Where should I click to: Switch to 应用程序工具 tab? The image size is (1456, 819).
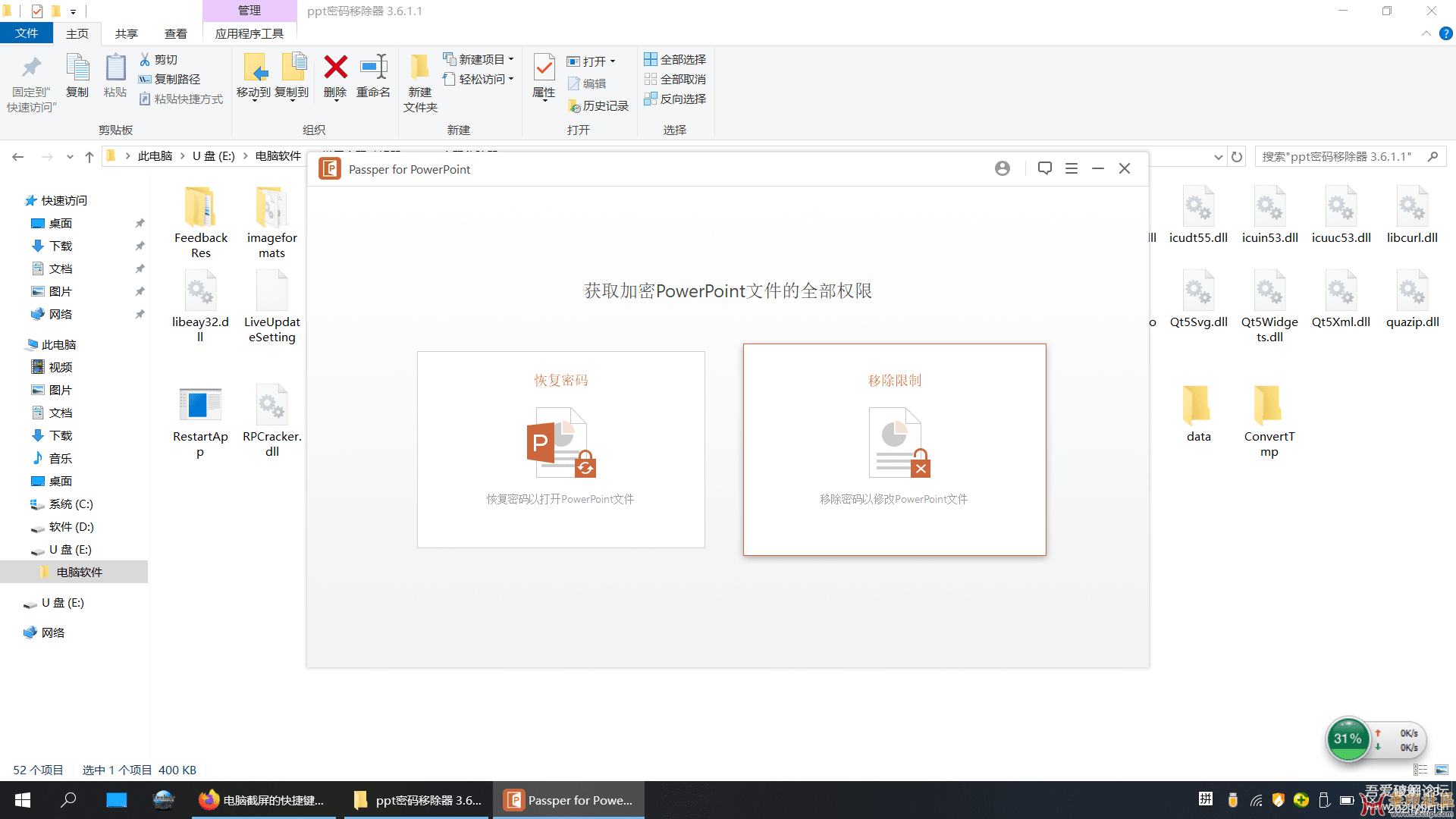point(249,33)
